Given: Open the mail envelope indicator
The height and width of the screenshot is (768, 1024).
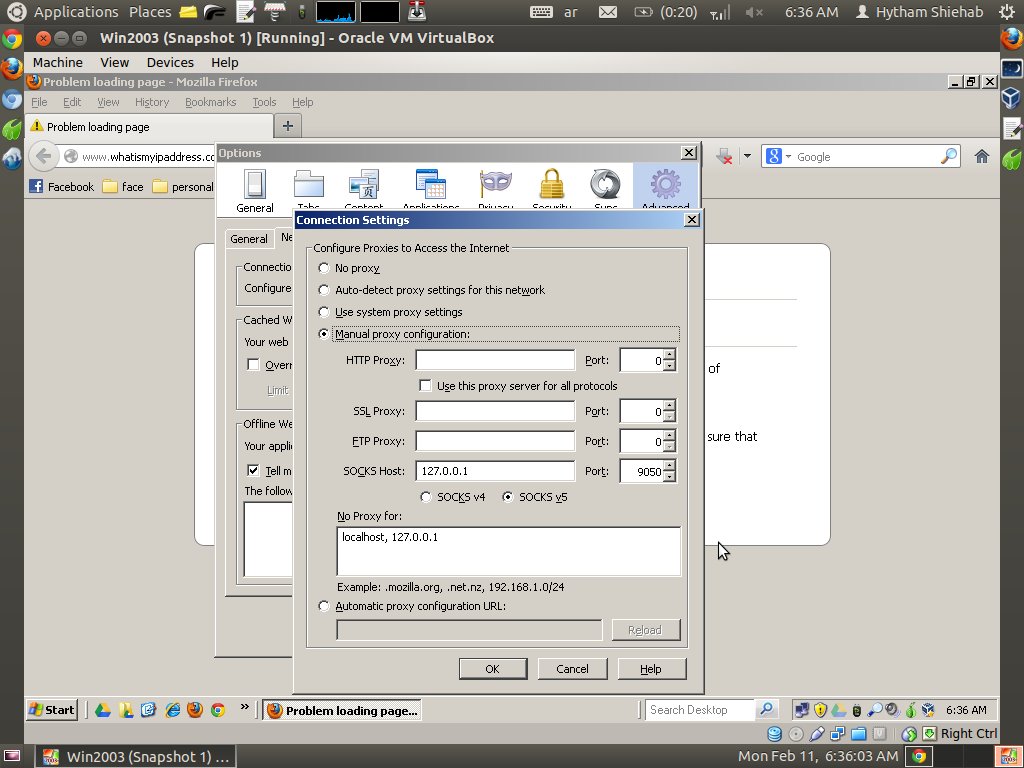Looking at the screenshot, I should click(607, 12).
